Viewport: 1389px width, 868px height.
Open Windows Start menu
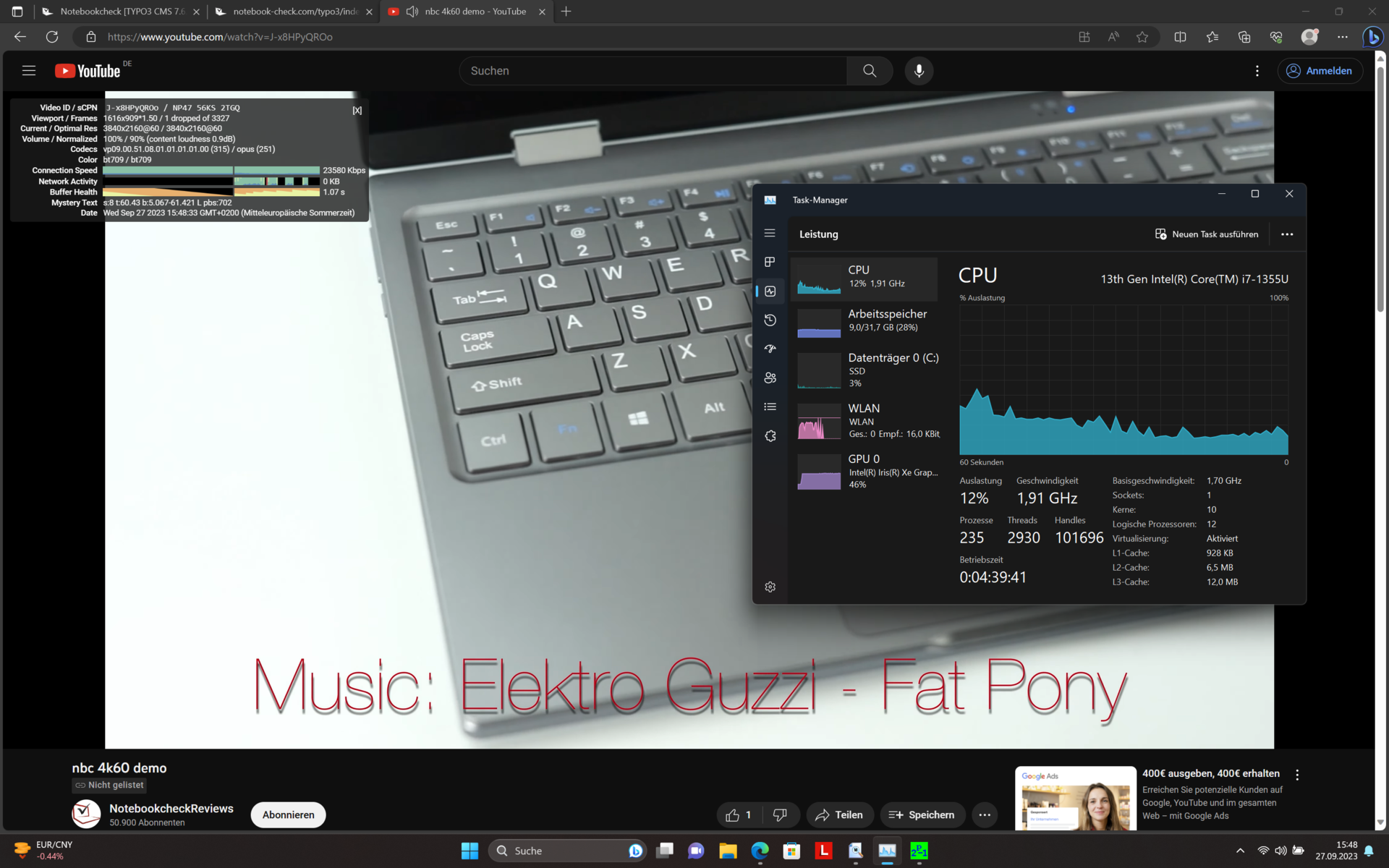[x=470, y=851]
